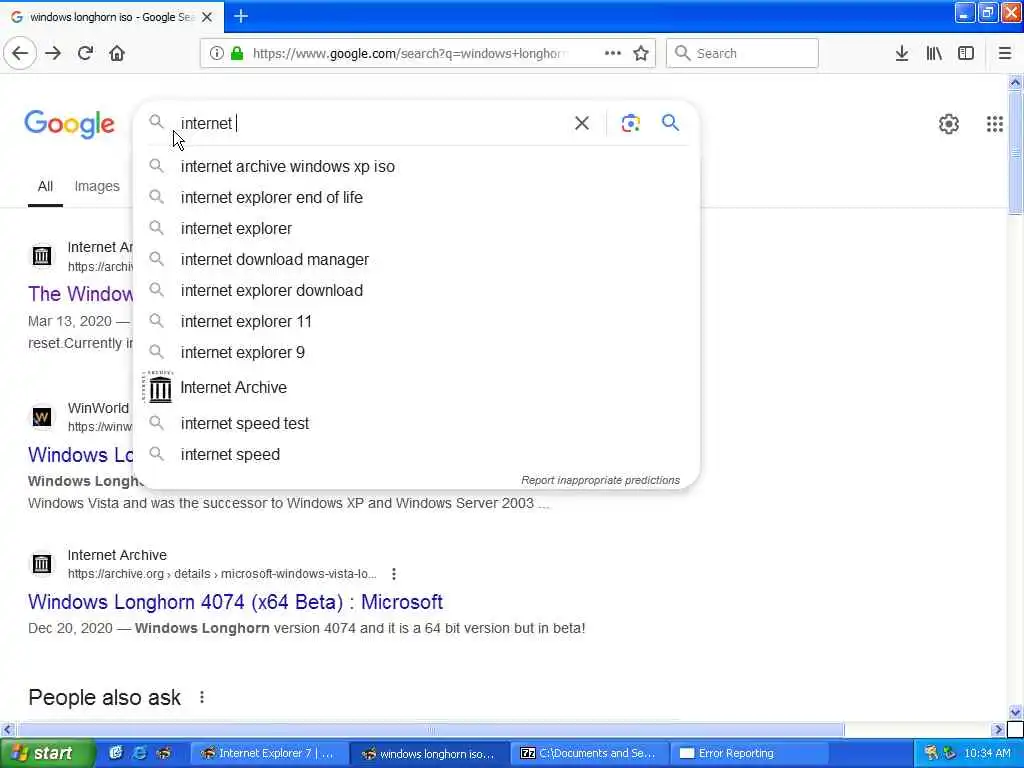Submit search with blue magnifier icon

[670, 122]
